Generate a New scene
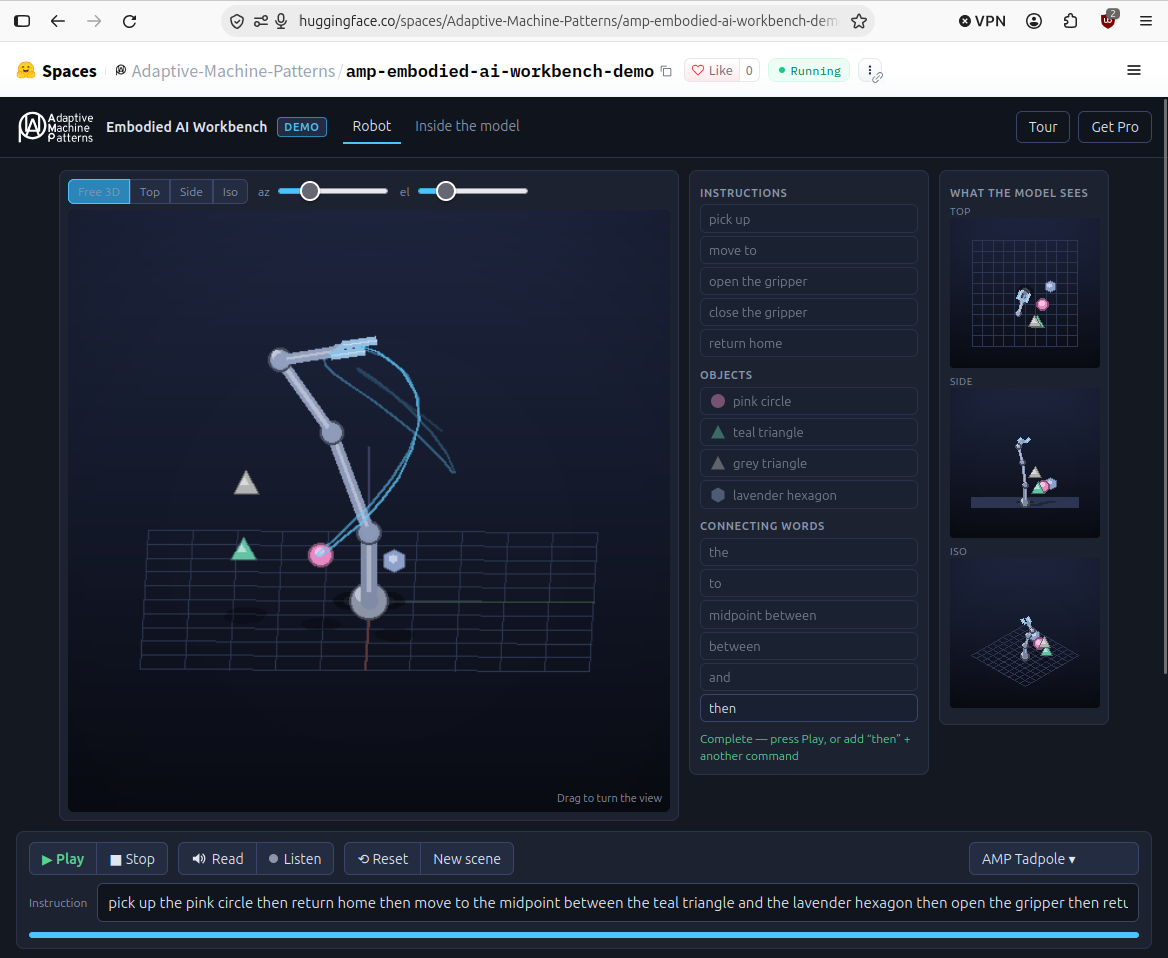This screenshot has height=958, width=1168. pos(467,859)
